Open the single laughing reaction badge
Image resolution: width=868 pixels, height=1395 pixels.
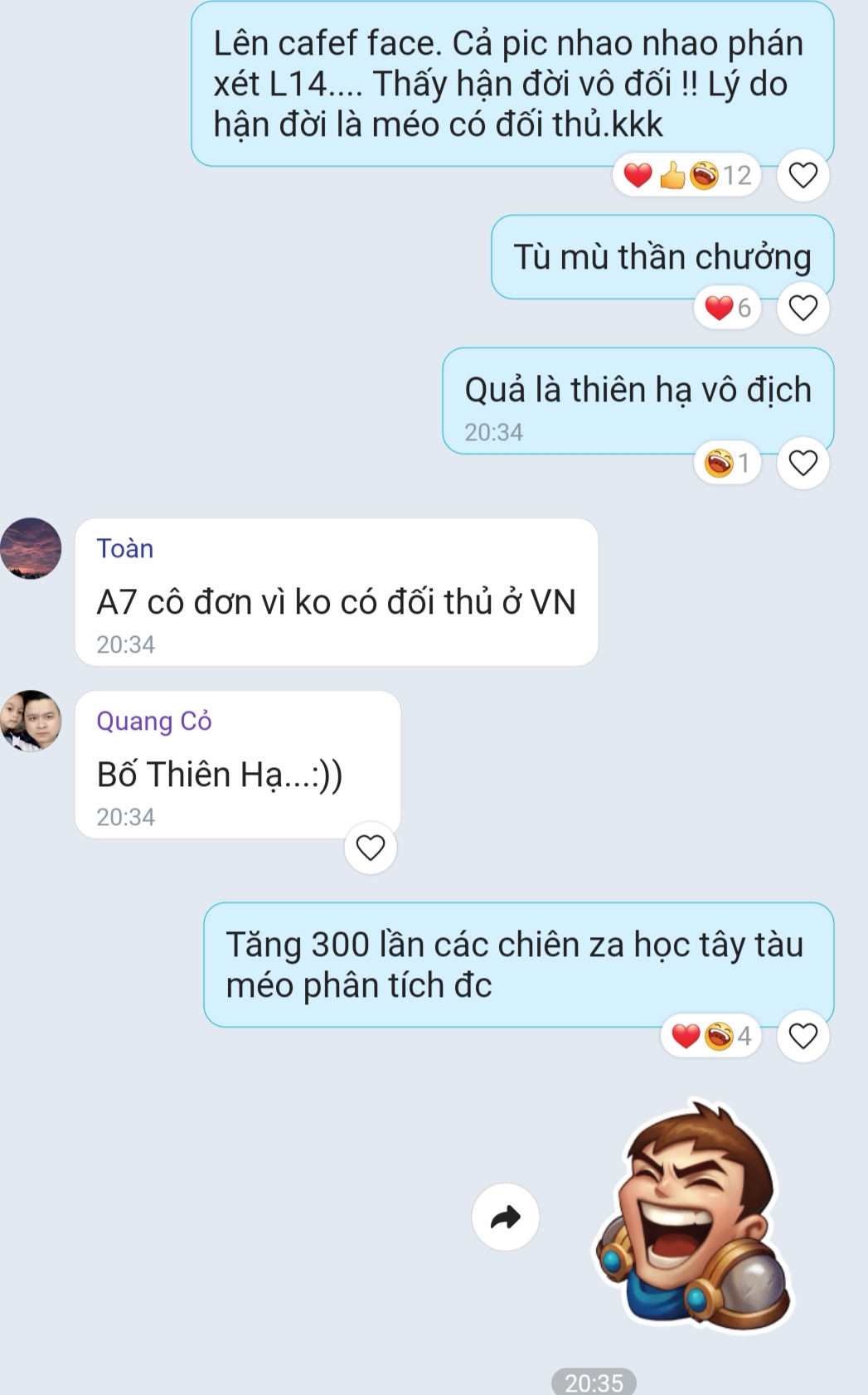(727, 462)
